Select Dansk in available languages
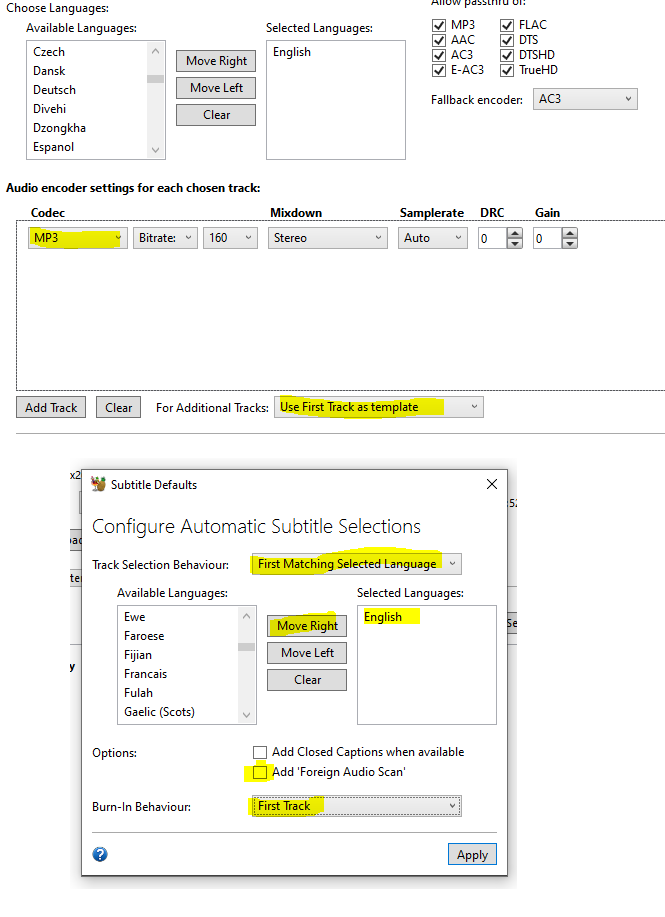665x917 pixels. point(49,71)
